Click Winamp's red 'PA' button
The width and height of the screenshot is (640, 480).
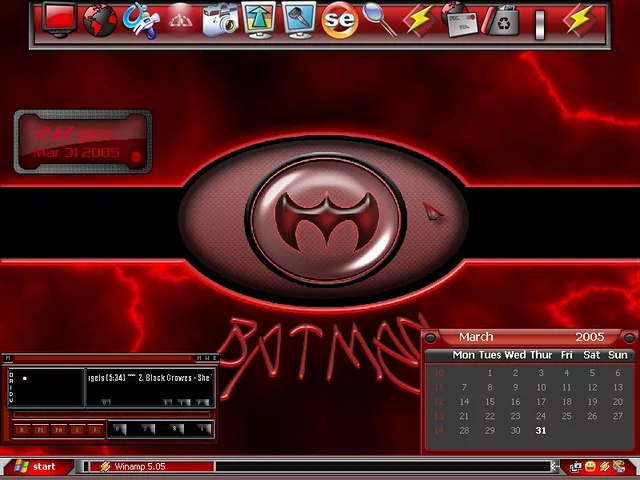(59, 430)
